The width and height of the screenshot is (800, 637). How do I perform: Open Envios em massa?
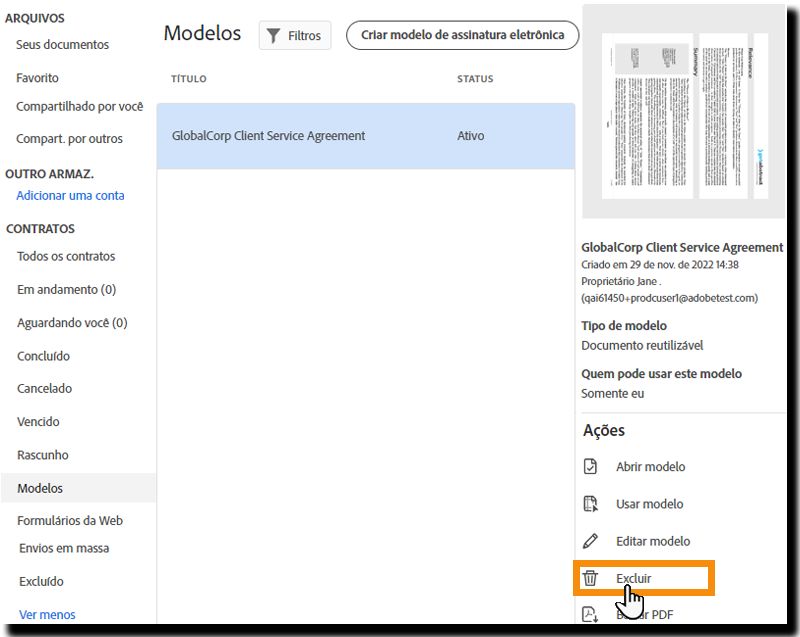(64, 548)
